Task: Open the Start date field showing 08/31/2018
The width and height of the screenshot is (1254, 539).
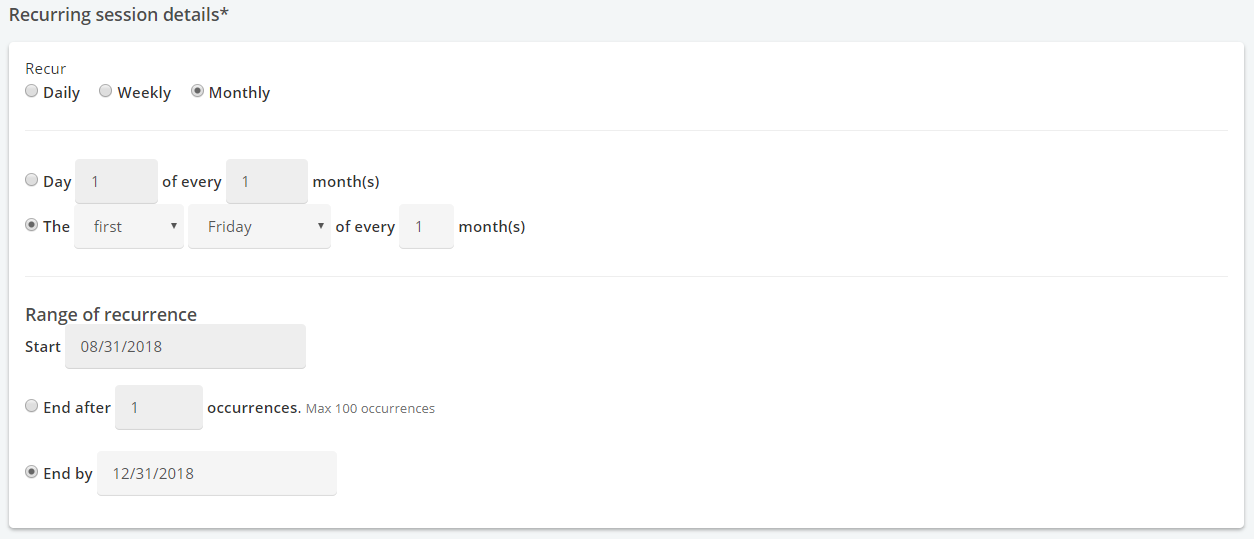Action: (185, 347)
